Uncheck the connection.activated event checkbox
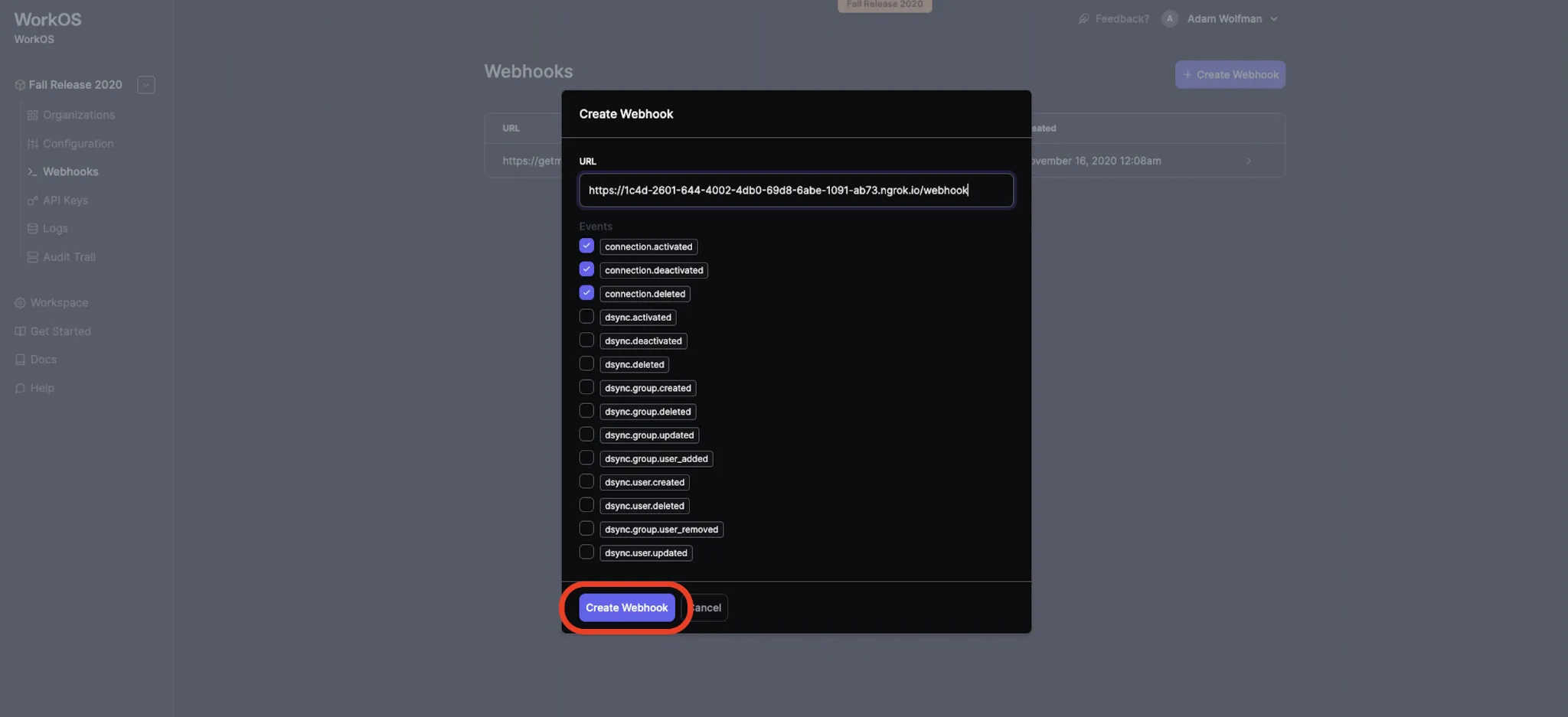Image resolution: width=1568 pixels, height=717 pixels. coord(586,246)
